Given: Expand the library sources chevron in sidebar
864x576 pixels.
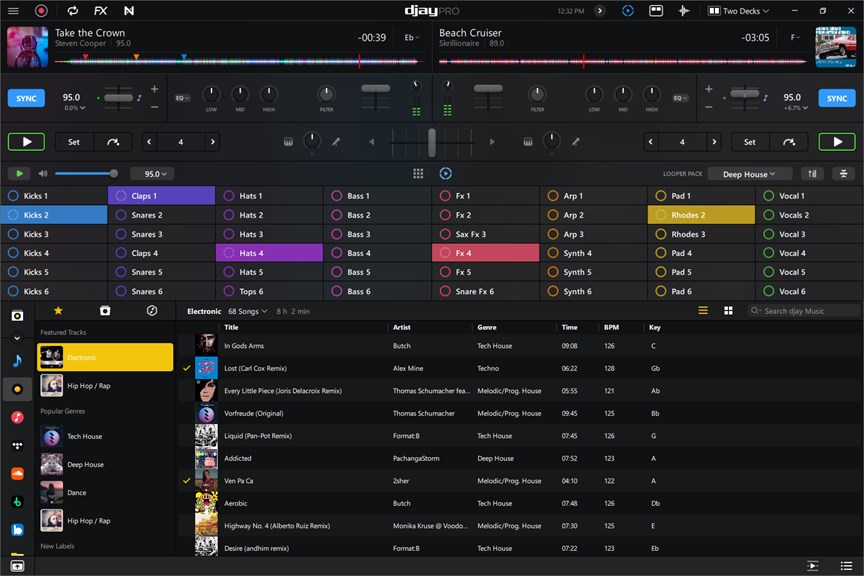Looking at the screenshot, I should pyautogui.click(x=17, y=338).
